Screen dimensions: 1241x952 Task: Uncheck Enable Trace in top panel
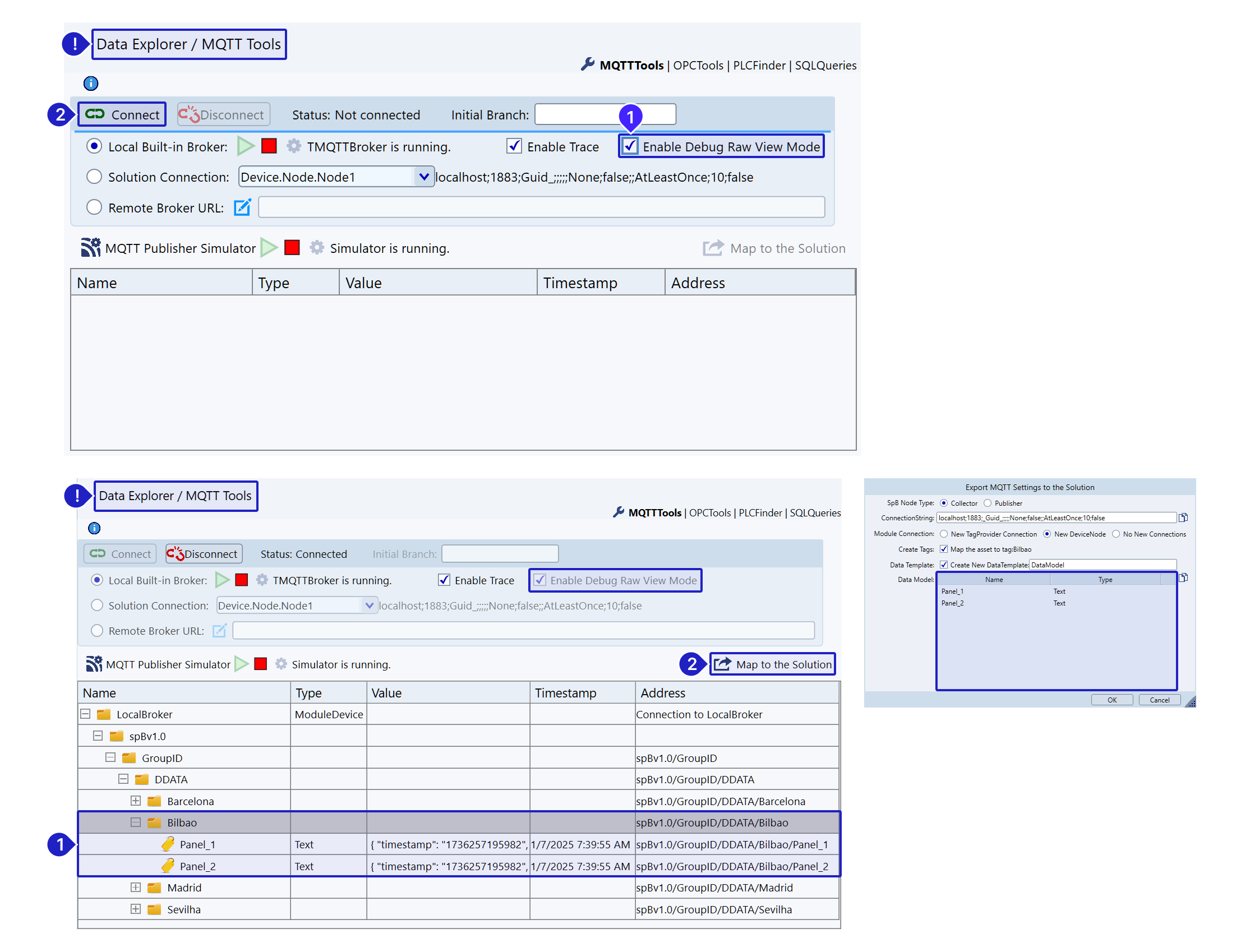click(514, 146)
